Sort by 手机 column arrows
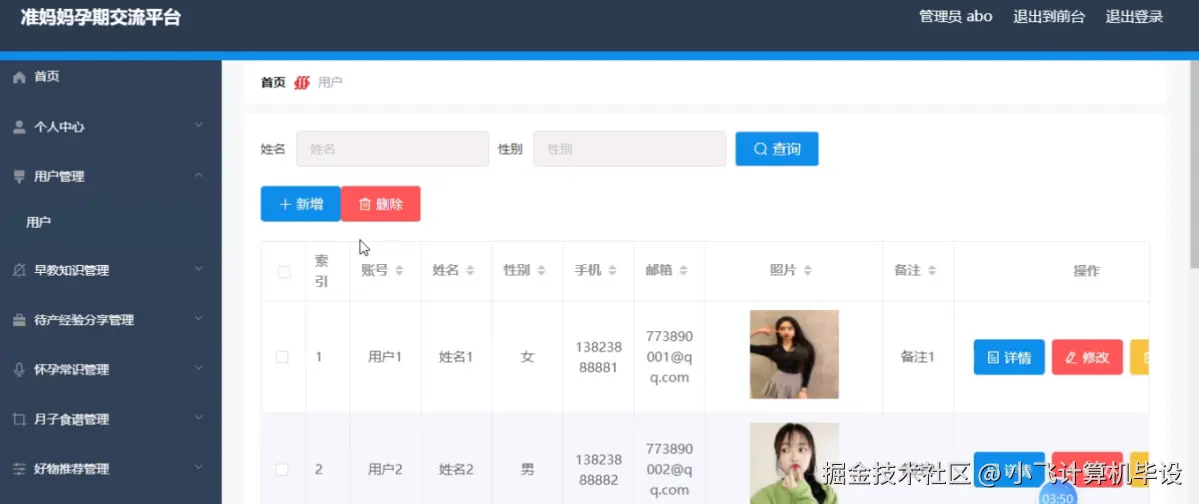 pyautogui.click(x=612, y=271)
